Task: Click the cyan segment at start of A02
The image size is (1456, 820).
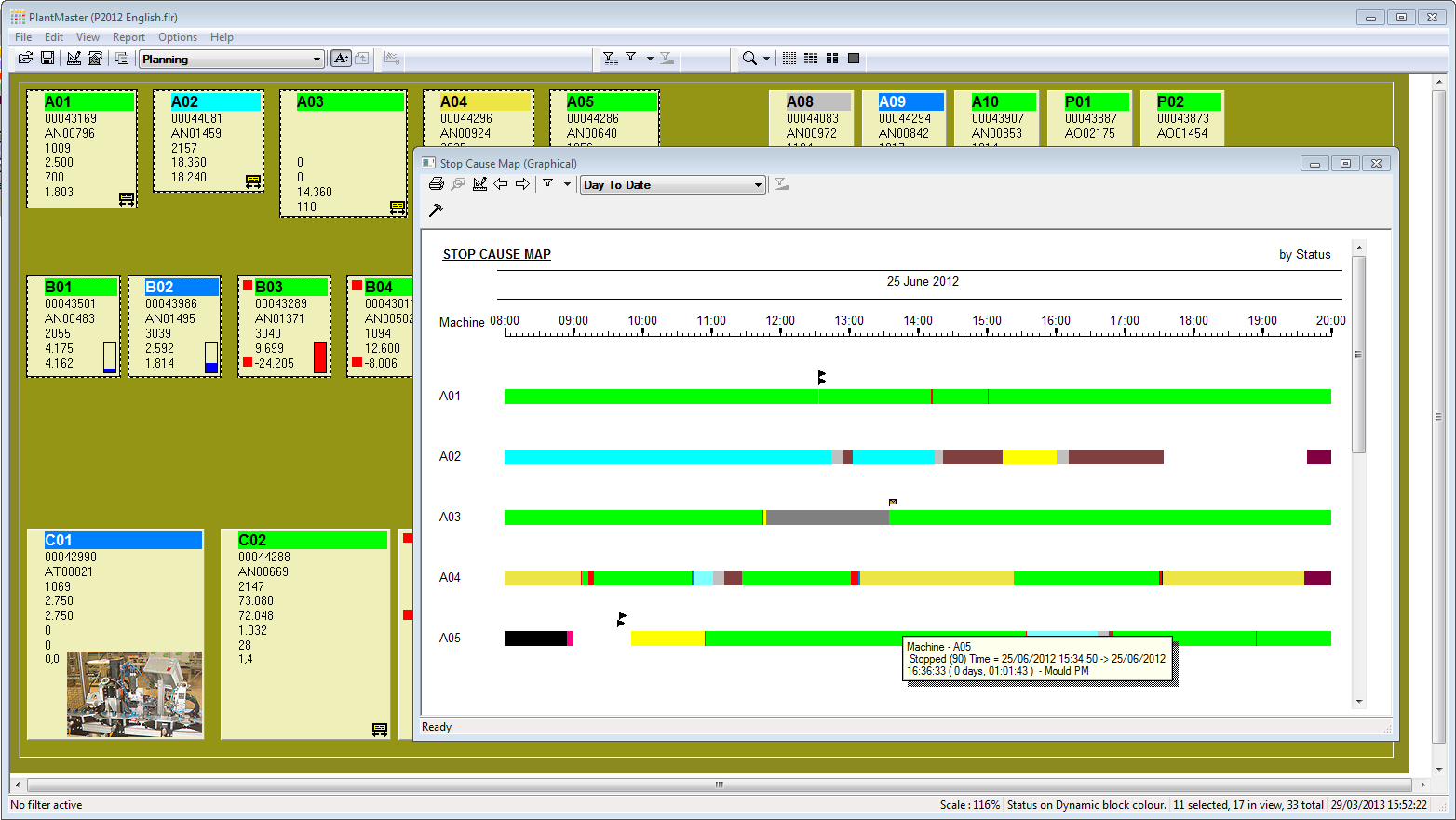Action: 667,457
